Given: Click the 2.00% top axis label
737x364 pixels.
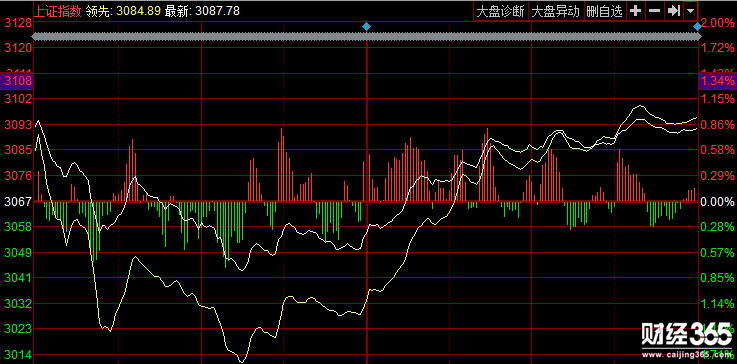Looking at the screenshot, I should pos(717,23).
